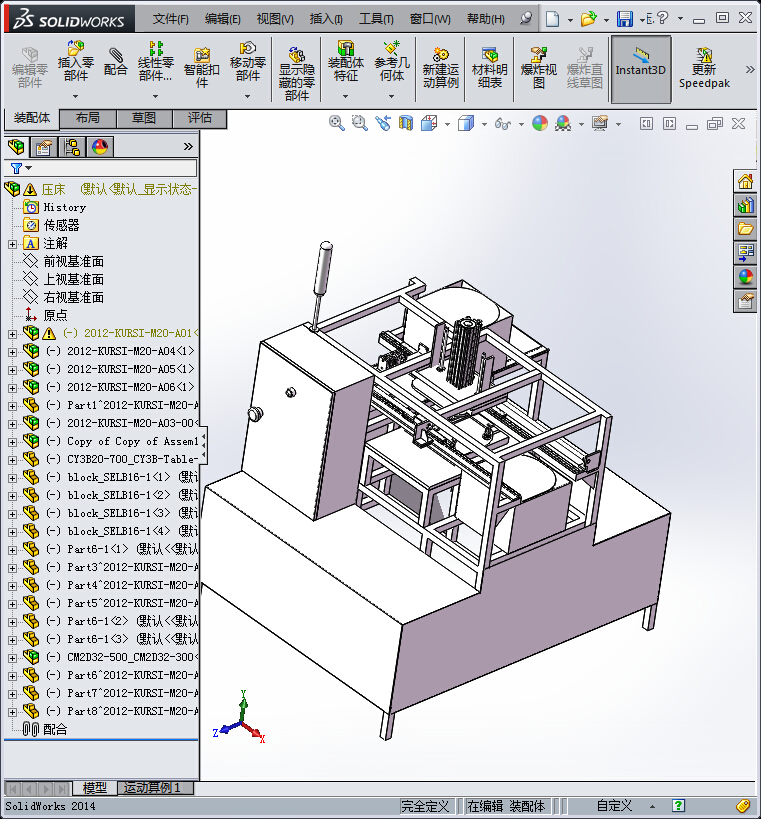
Task: Select the 前视基准面 plane item
Action: pyautogui.click(x=73, y=261)
